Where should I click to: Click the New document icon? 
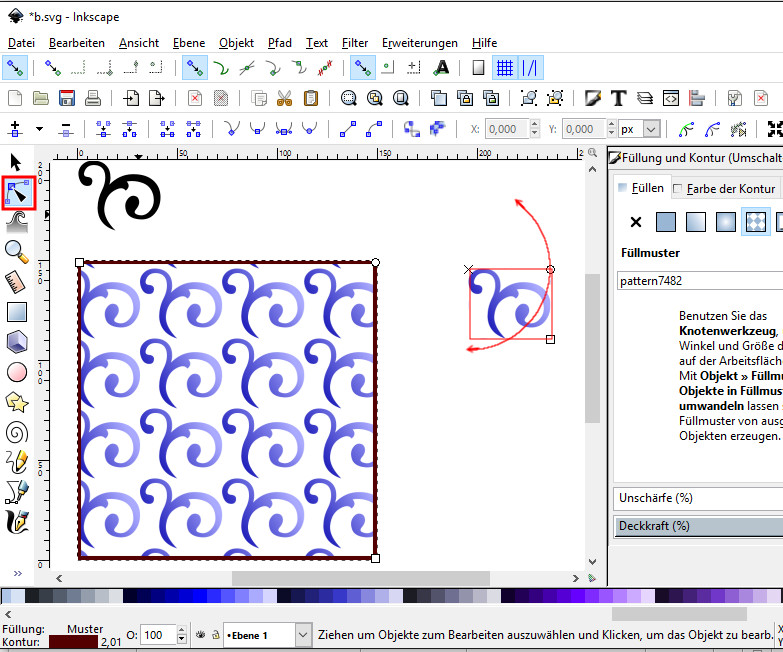click(x=15, y=98)
